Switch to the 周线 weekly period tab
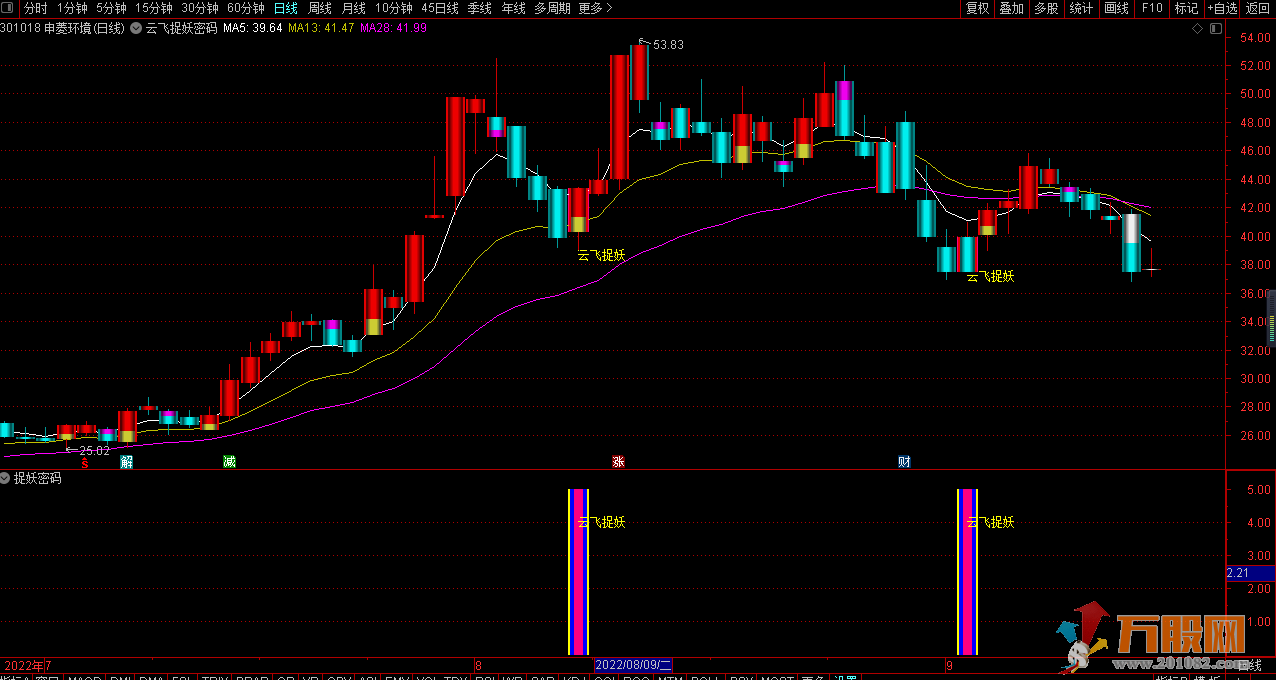The image size is (1276, 680). point(320,8)
